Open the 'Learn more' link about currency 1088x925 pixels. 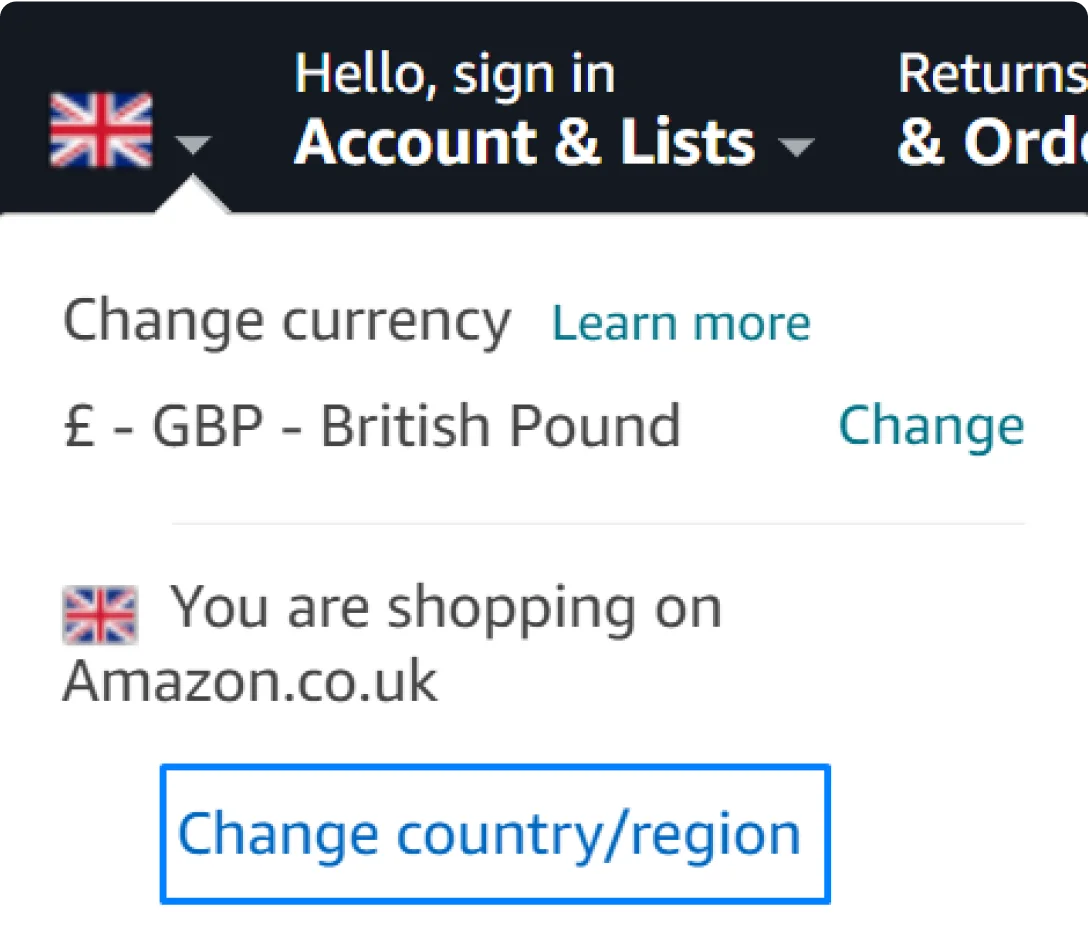(680, 321)
